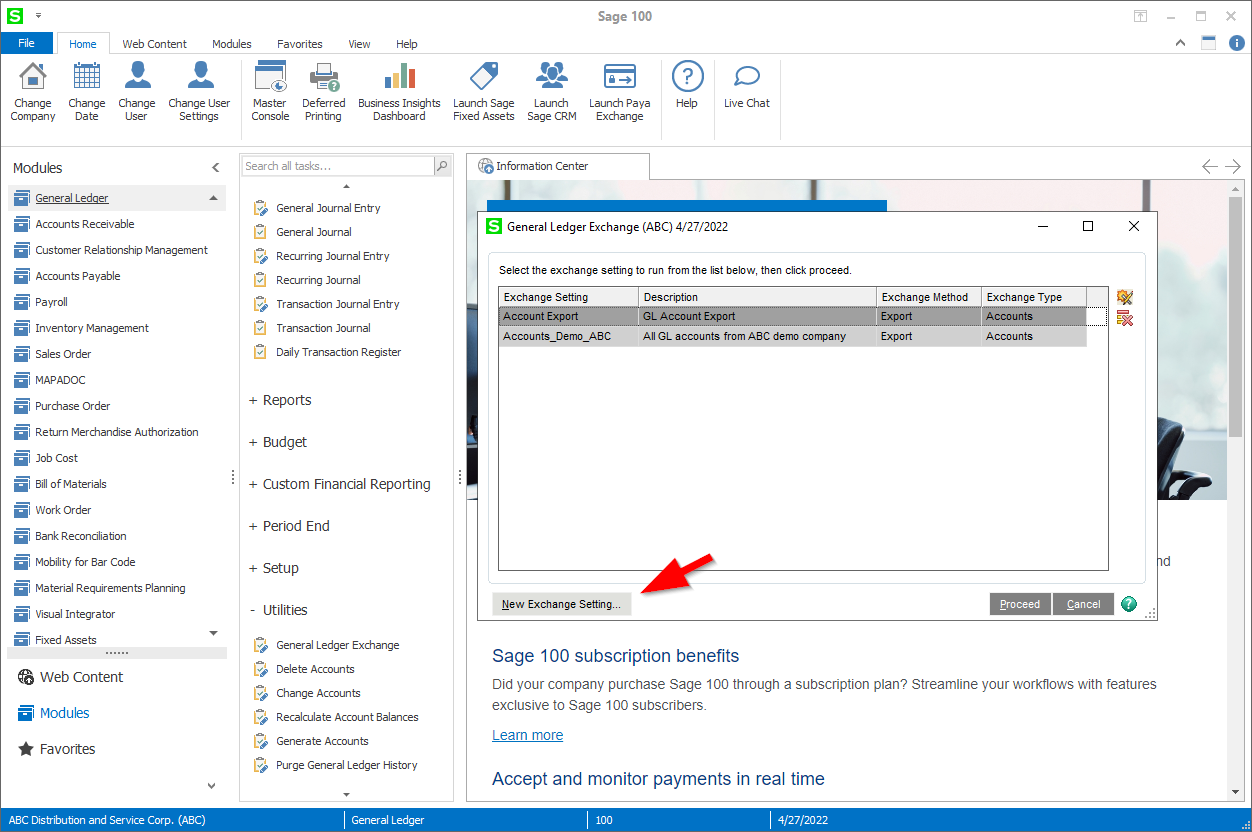Open General Journal Entry task
This screenshot has width=1252, height=832.
328,208
